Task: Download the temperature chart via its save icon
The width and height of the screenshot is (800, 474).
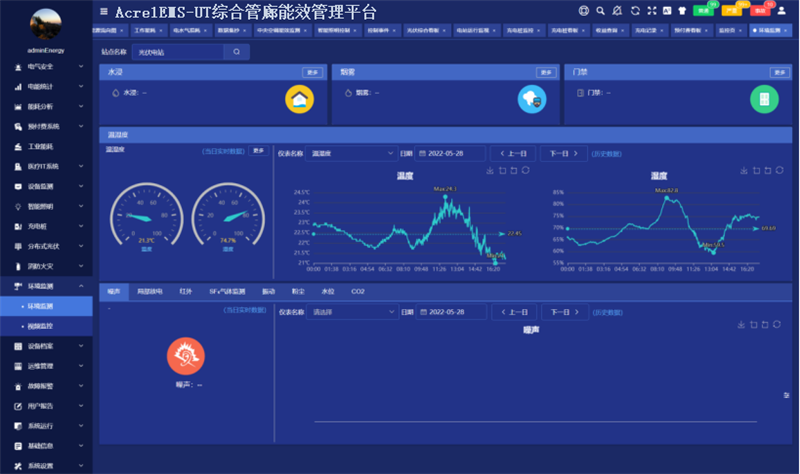Action: pos(490,170)
